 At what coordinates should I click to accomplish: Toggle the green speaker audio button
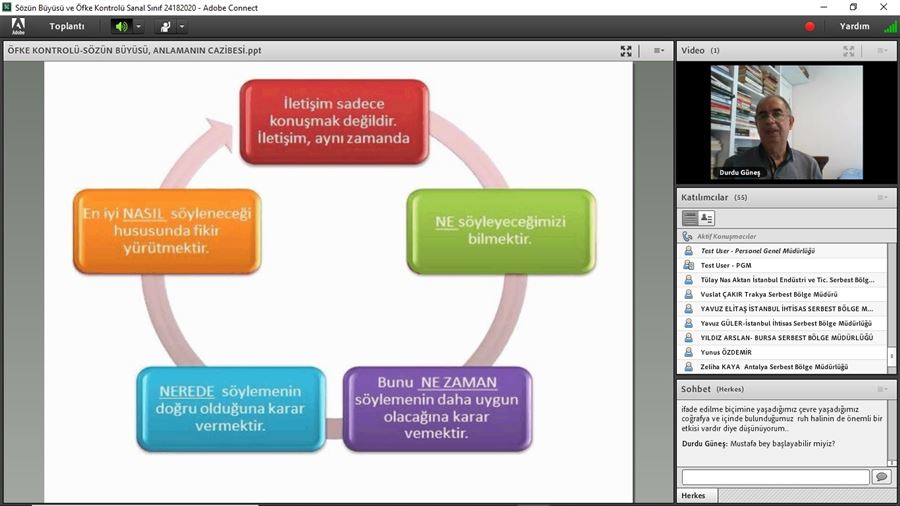(x=121, y=26)
